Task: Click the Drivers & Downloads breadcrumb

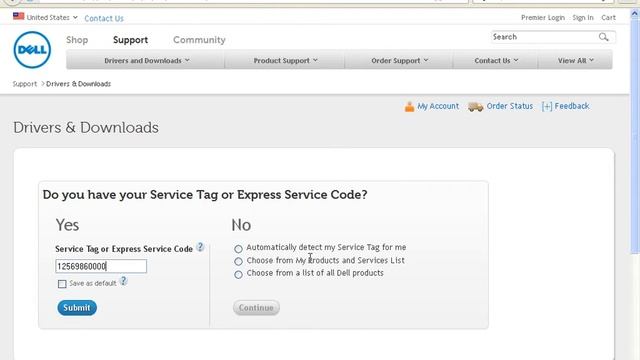Action: point(78,84)
